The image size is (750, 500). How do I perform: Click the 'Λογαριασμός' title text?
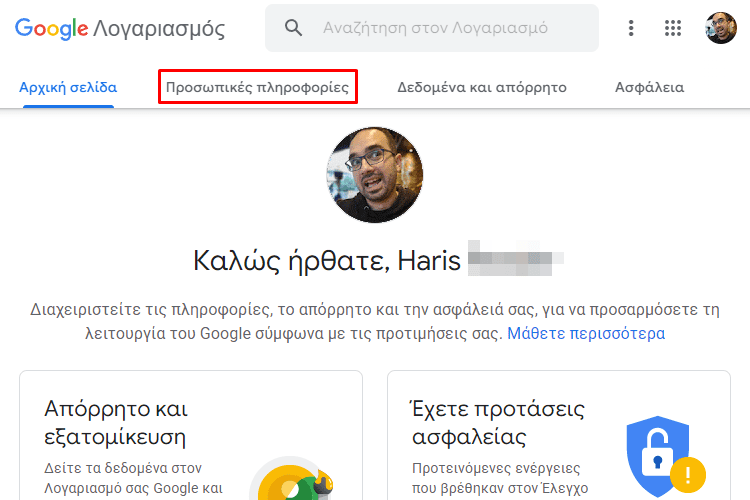pyautogui.click(x=159, y=30)
